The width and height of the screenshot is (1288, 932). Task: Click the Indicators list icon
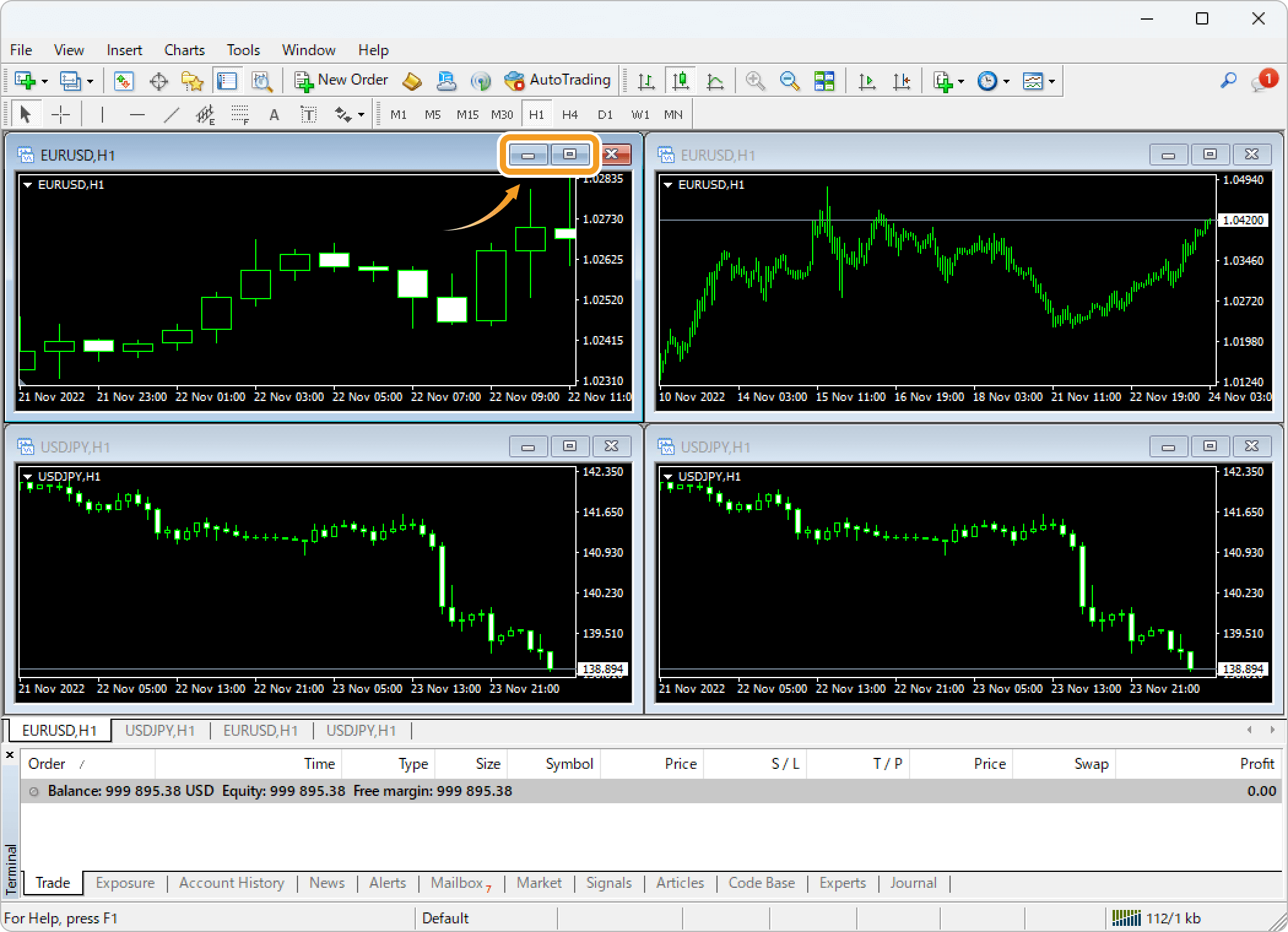pos(943,81)
